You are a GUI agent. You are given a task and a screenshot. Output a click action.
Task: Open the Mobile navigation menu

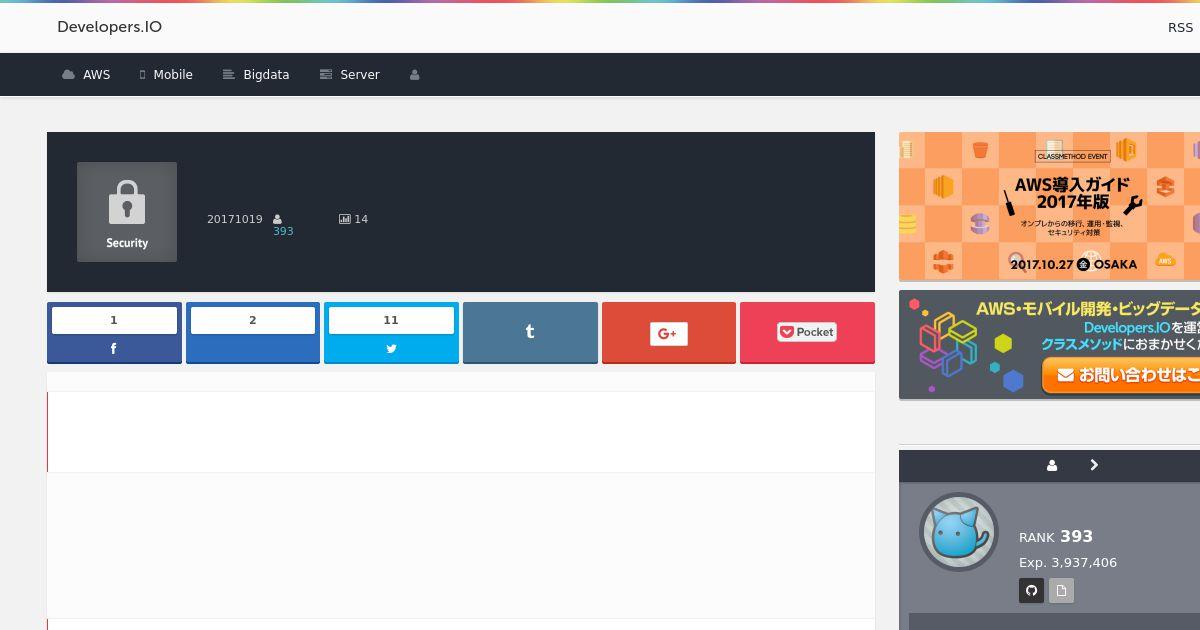tap(166, 75)
